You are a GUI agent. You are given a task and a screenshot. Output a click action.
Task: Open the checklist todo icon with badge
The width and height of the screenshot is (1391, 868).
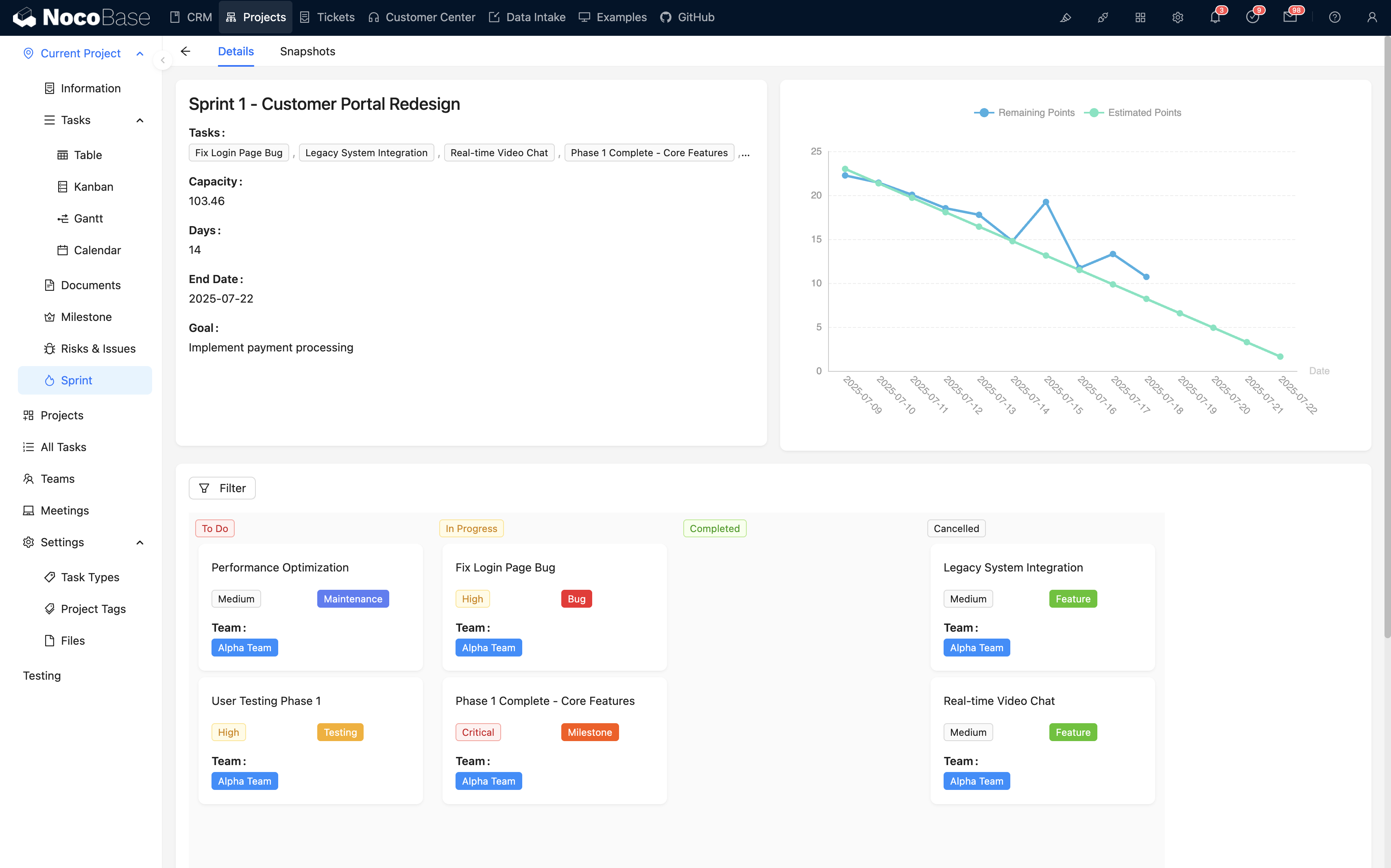1252,17
